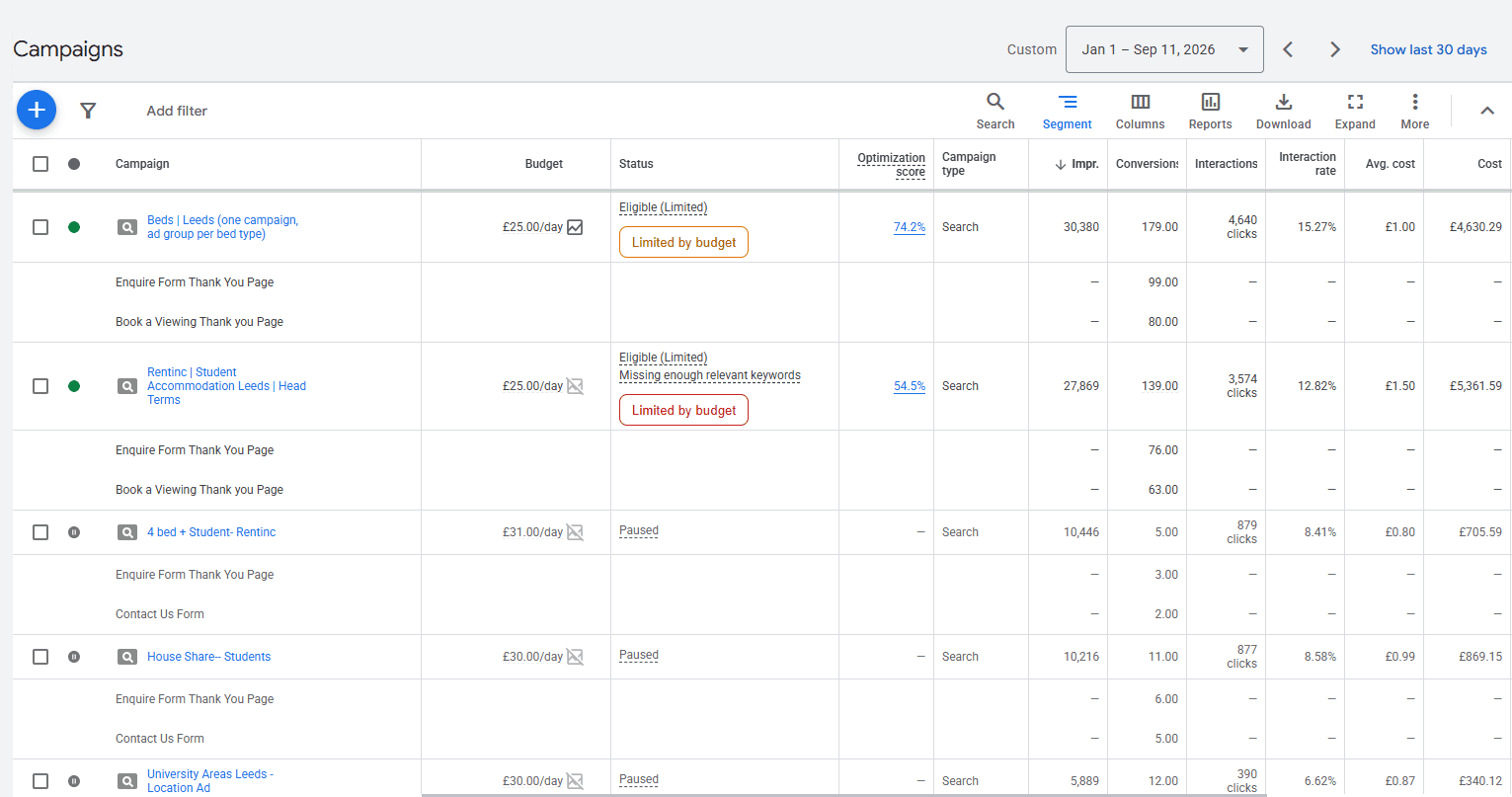This screenshot has width=1512, height=797.
Task: Click the budget chart icon for Rentinc Student Accommodation
Action: click(x=575, y=386)
